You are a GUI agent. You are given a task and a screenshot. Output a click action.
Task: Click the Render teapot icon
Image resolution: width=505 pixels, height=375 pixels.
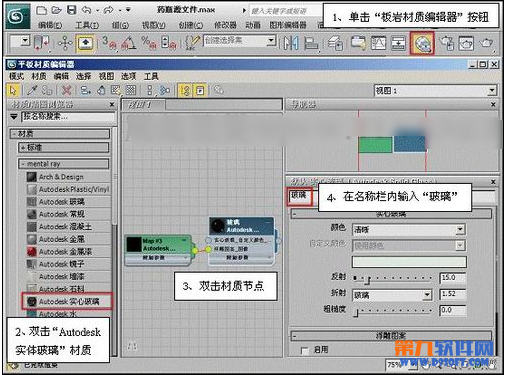pyautogui.click(x=486, y=43)
